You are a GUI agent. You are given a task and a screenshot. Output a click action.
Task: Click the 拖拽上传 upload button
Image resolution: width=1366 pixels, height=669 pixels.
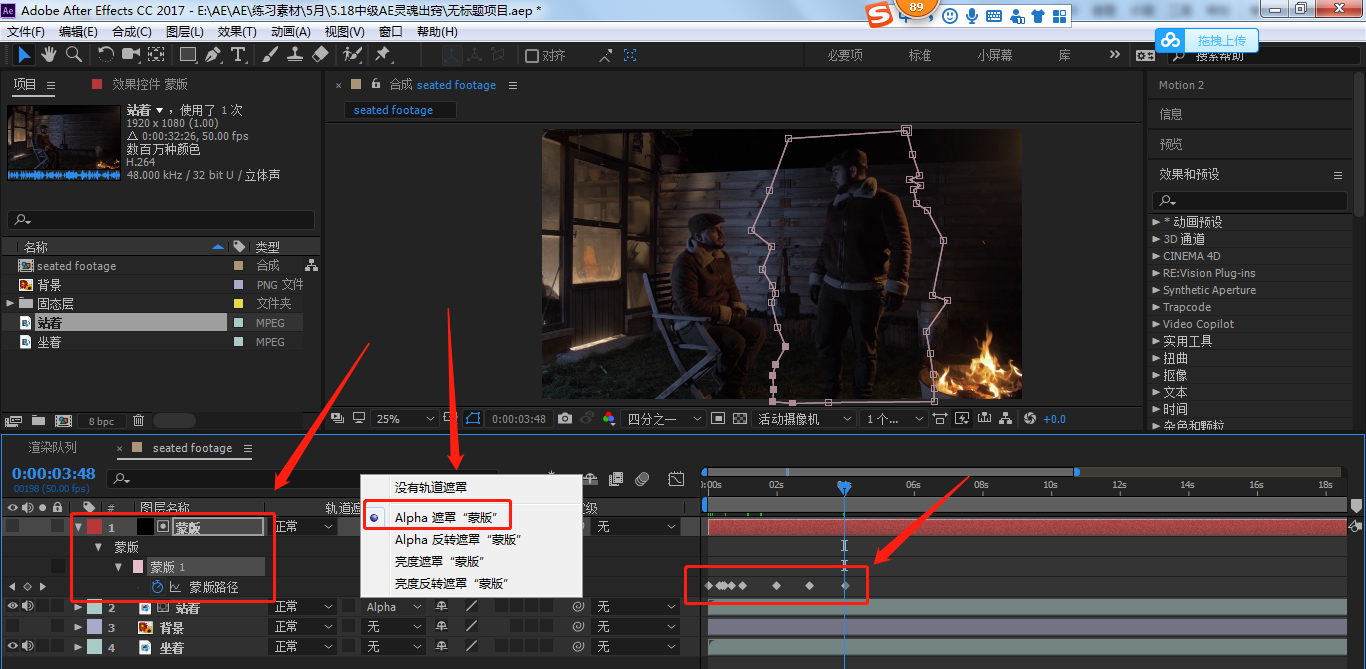[x=1207, y=41]
